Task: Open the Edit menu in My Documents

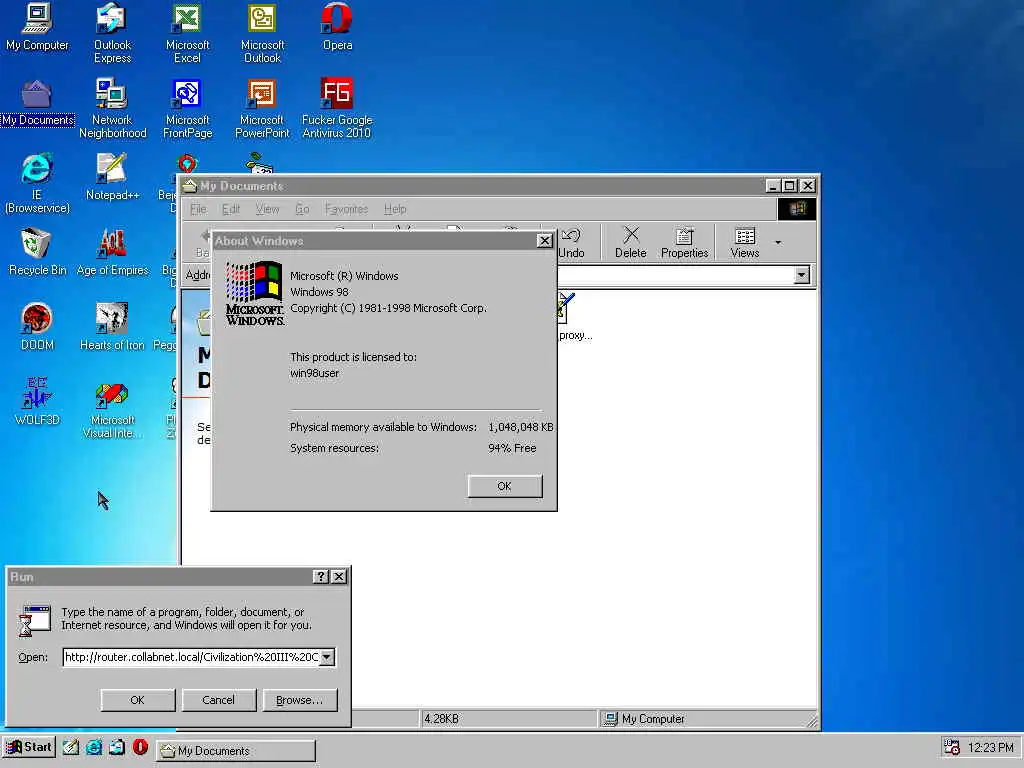Action: coord(231,209)
